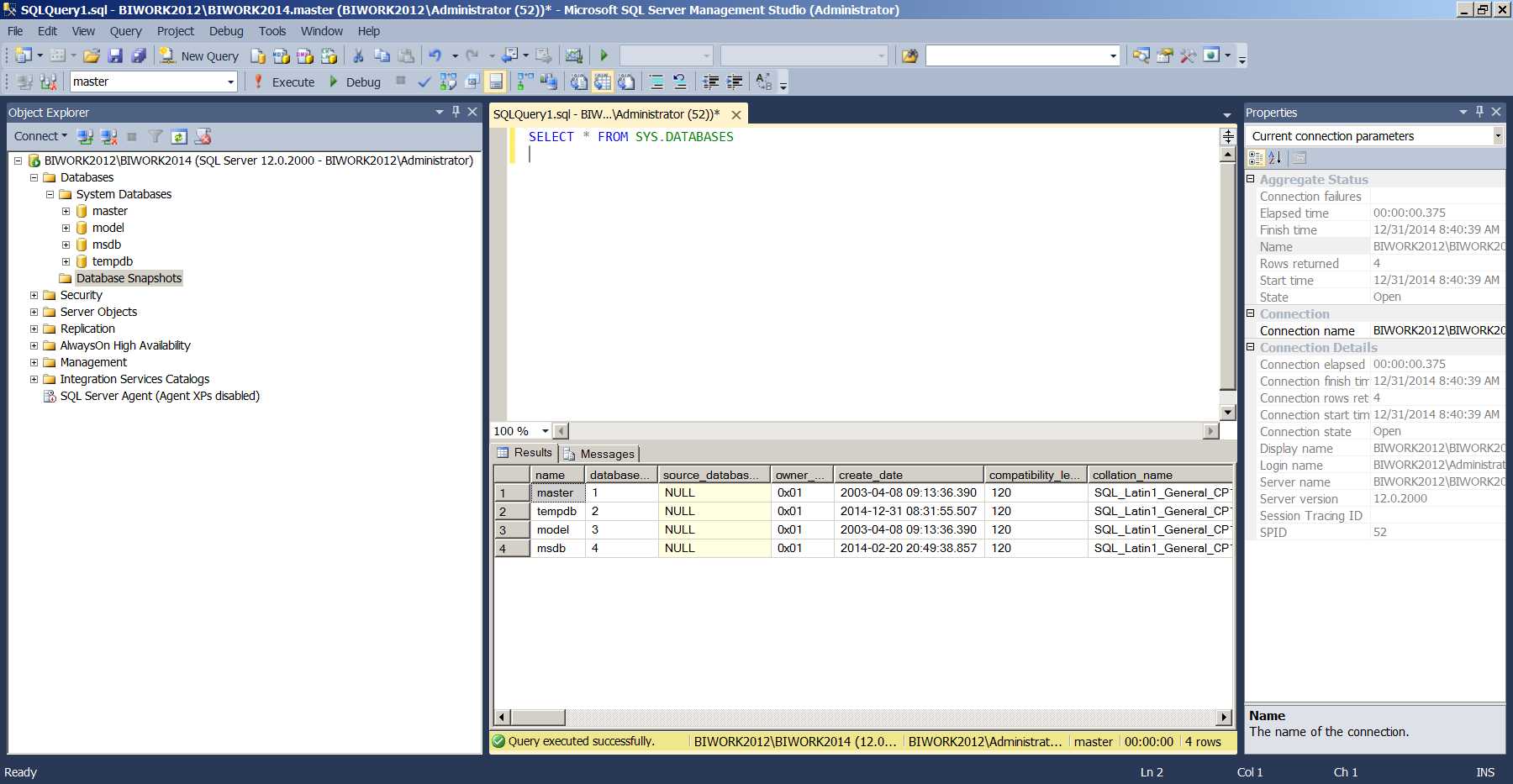Connect Object Explorer icon beside Connect
The width and height of the screenshot is (1513, 784).
click(x=85, y=136)
